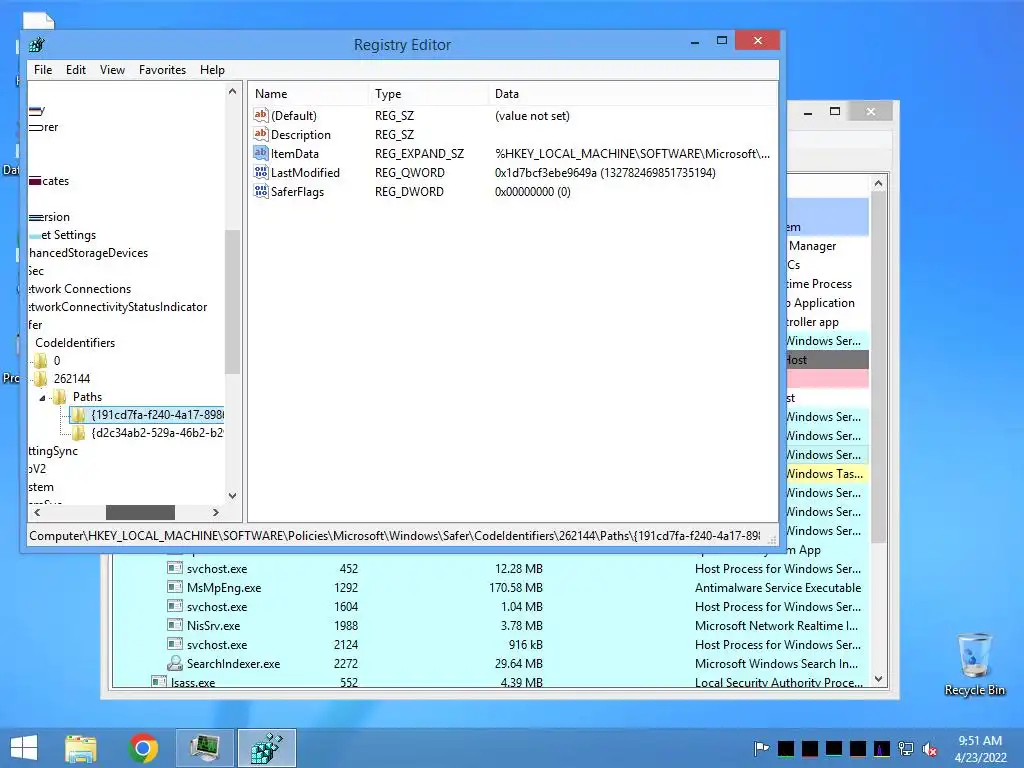Click the tree horizontal scroll left arrow
Screen dimensions: 1024x768
coord(37,513)
